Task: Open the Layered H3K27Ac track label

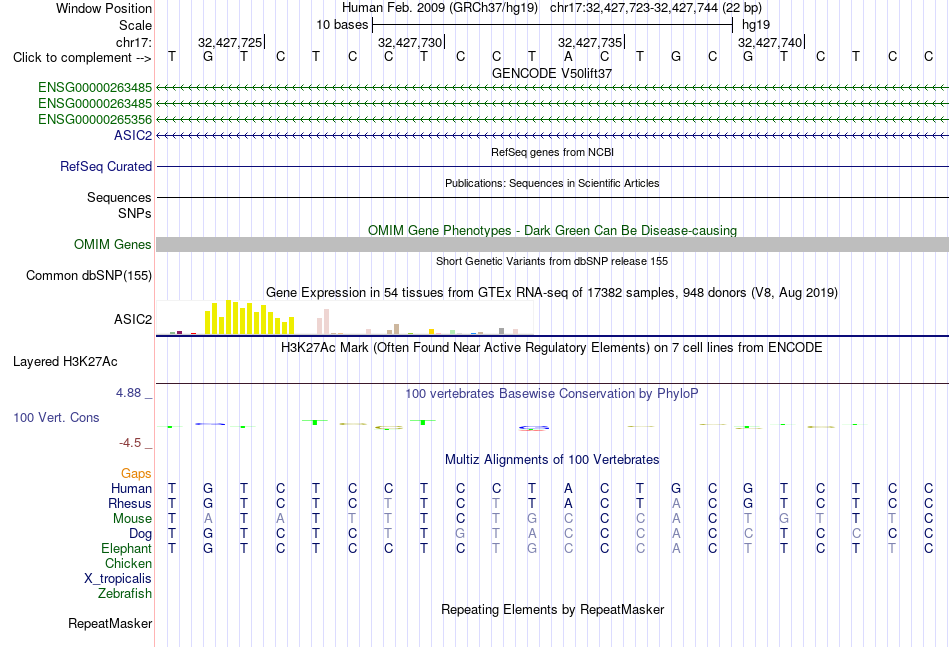Action: click(65, 362)
